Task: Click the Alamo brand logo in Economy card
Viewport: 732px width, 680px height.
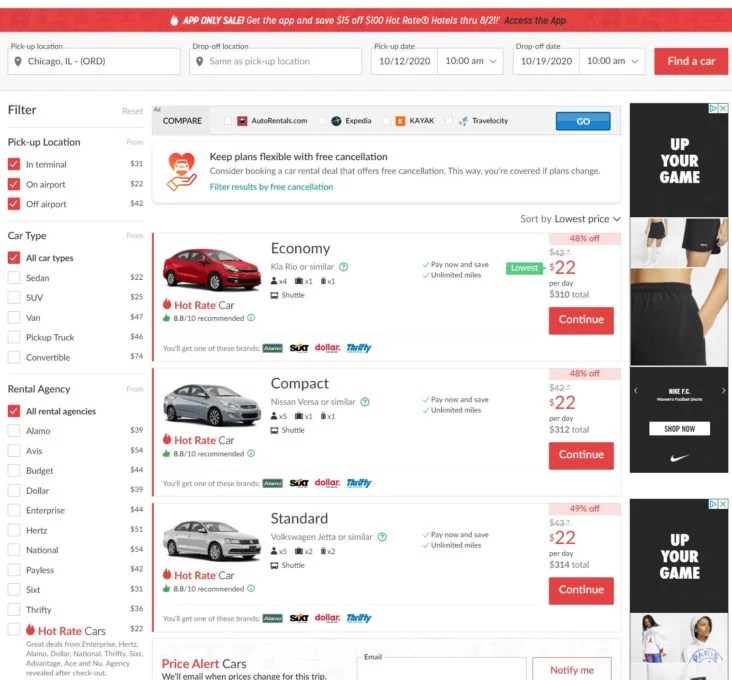Action: 273,348
